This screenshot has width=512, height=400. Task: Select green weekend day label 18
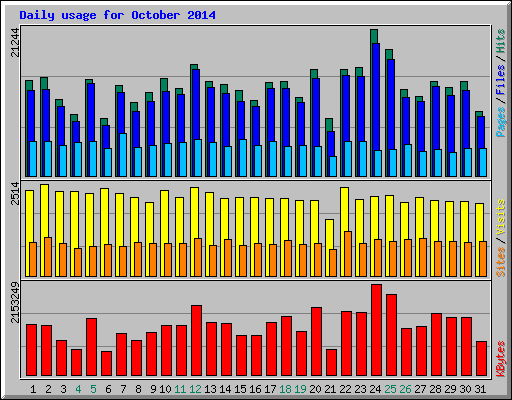click(285, 389)
